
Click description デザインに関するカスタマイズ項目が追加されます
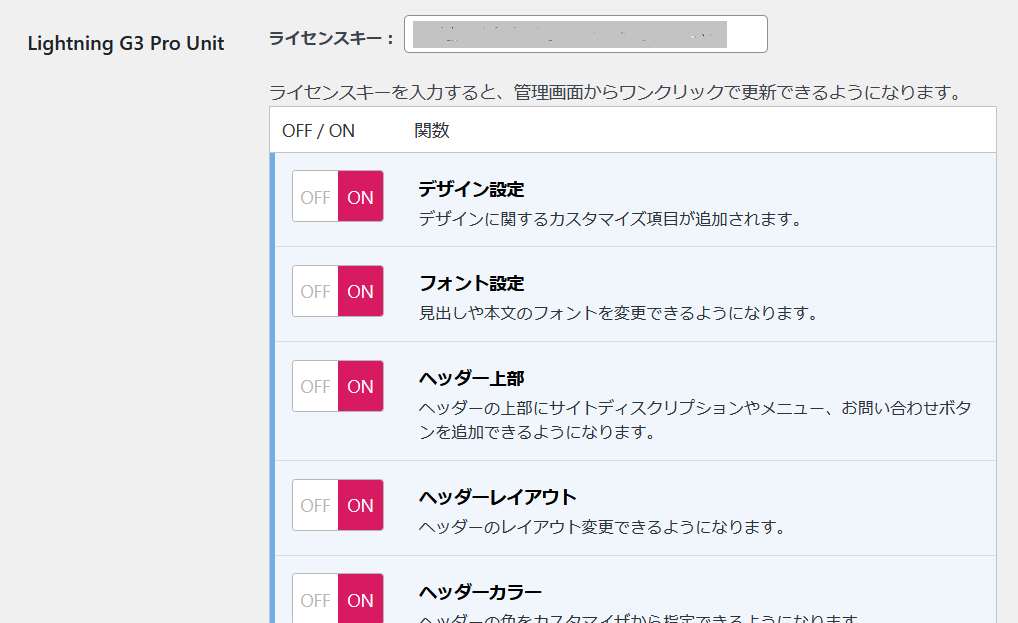coord(611,219)
